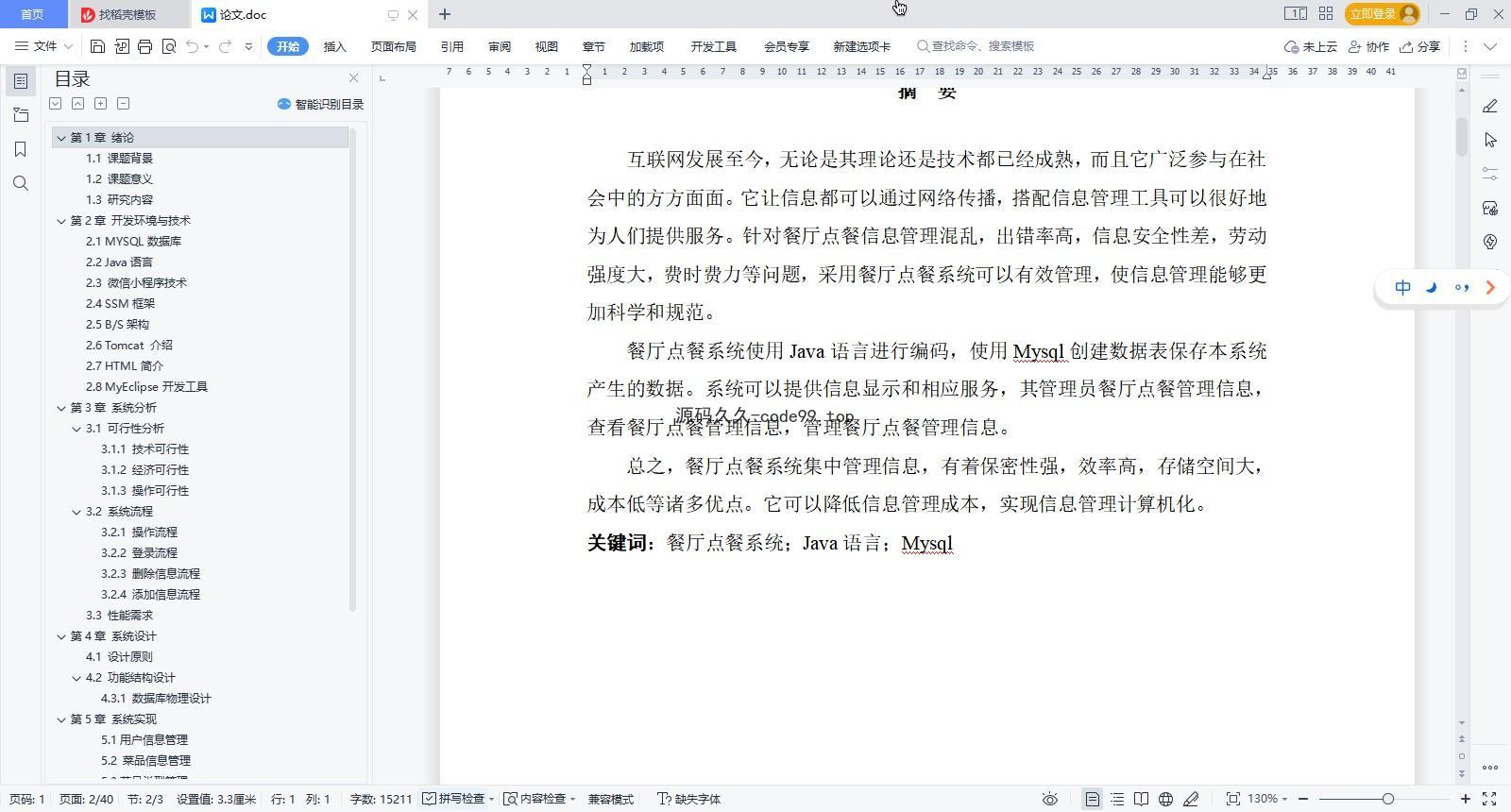The image size is (1511, 812).
Task: Open the 拼写检查 dropdown arrow
Action: 491,800
